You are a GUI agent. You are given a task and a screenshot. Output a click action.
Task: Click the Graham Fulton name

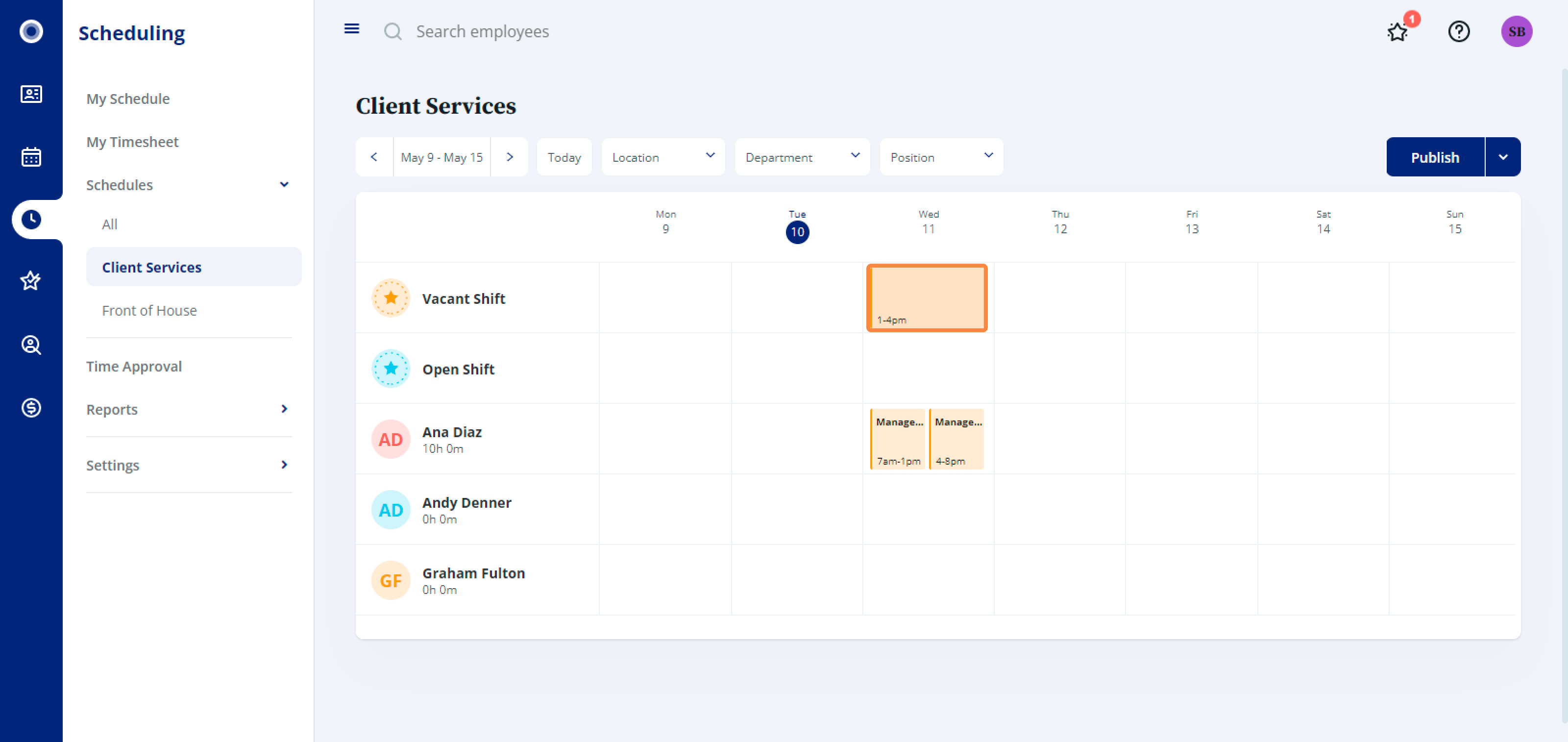click(473, 573)
